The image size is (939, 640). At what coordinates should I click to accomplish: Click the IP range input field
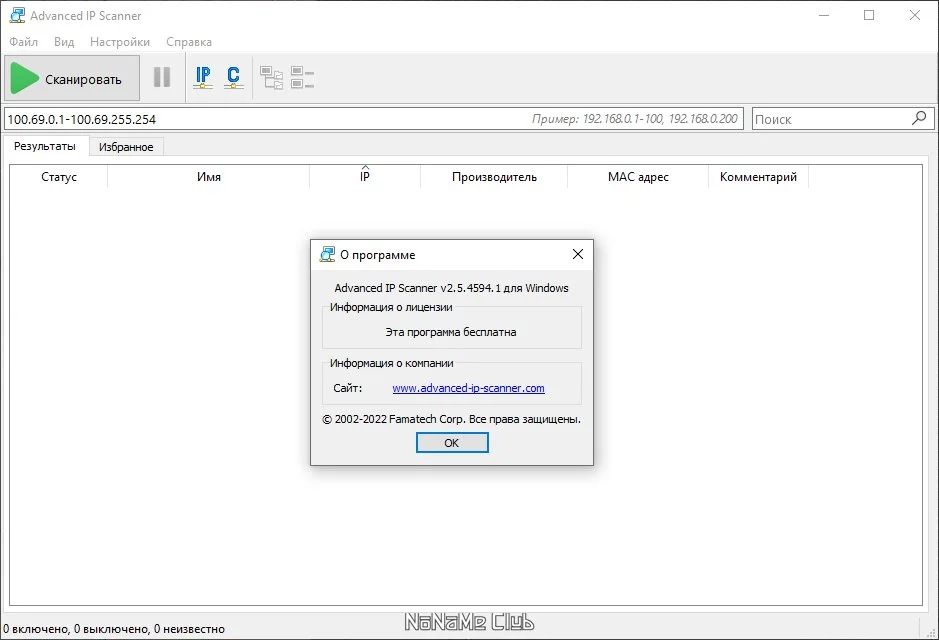(x=374, y=119)
